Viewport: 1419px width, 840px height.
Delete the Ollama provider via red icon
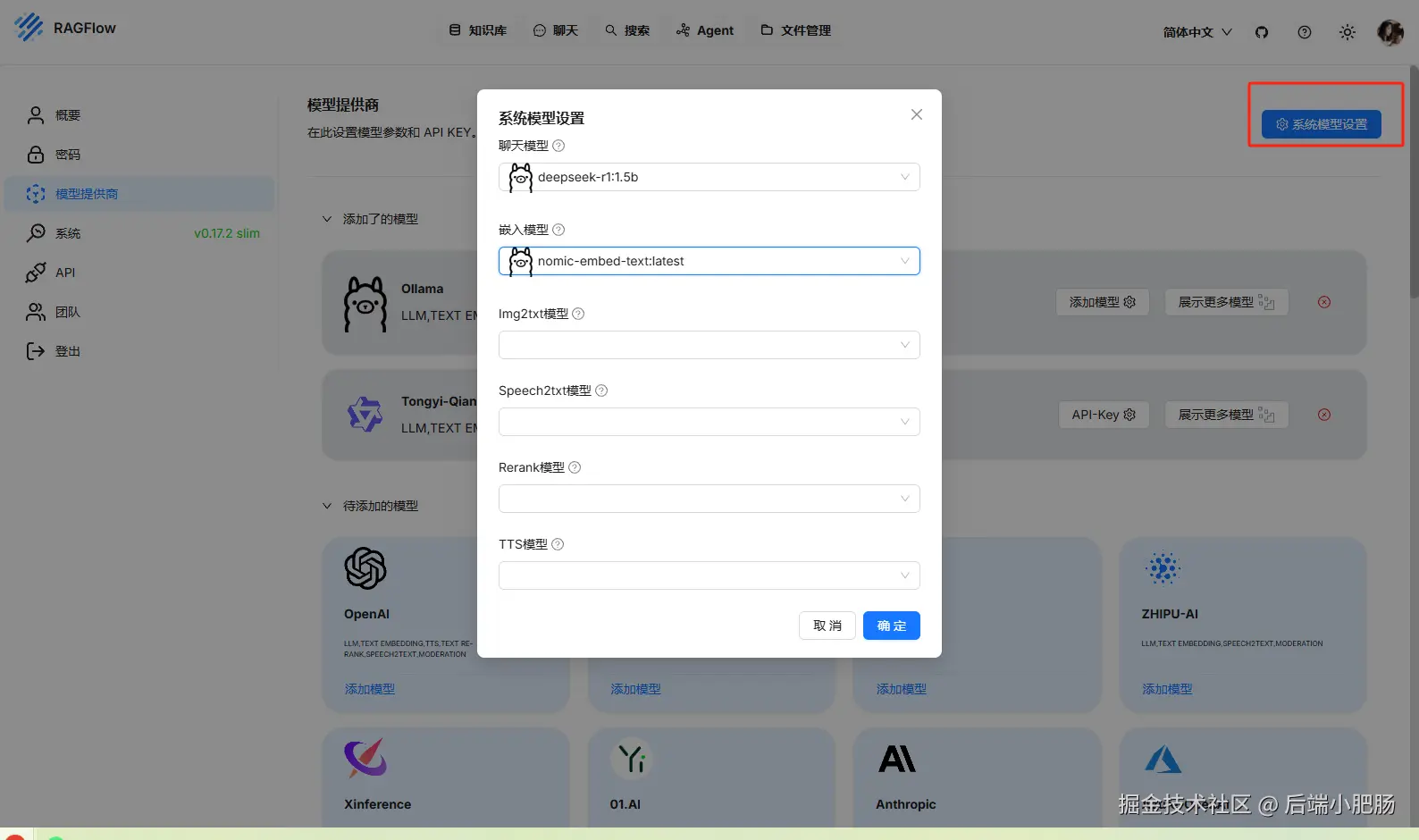point(1324,302)
